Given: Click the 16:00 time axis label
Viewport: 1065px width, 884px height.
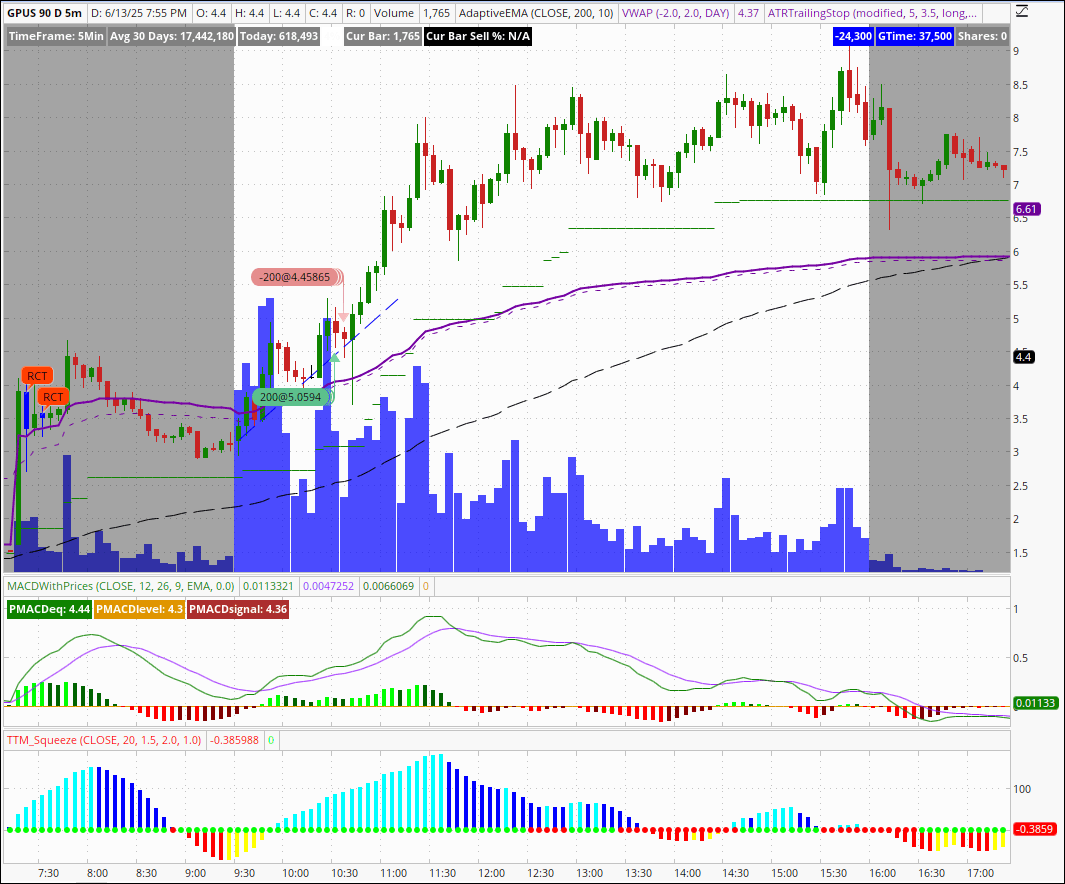Looking at the screenshot, I should pyautogui.click(x=882, y=873).
